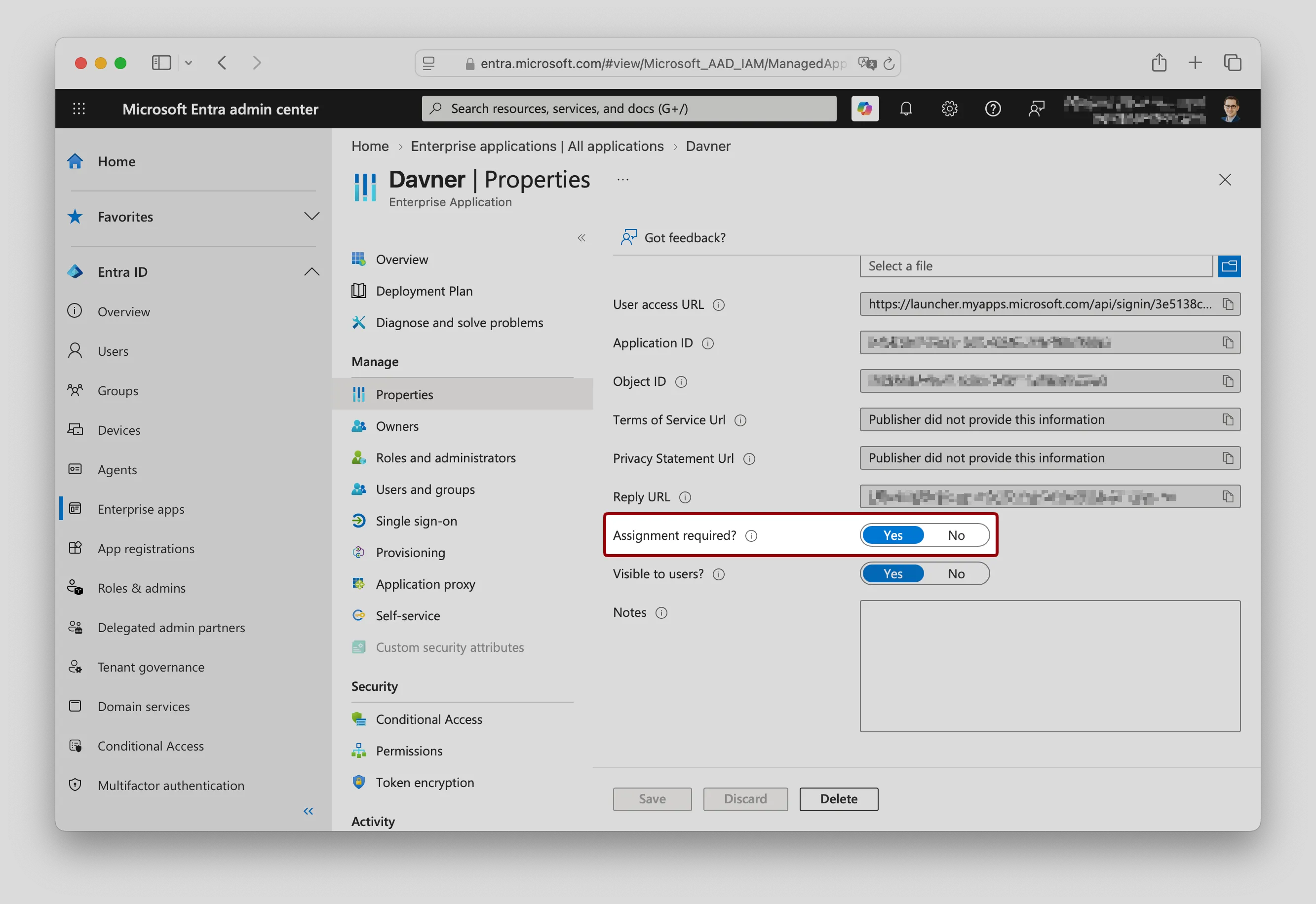1316x904 pixels.
Task: Click the feedback person icon in the header
Action: pos(1036,108)
